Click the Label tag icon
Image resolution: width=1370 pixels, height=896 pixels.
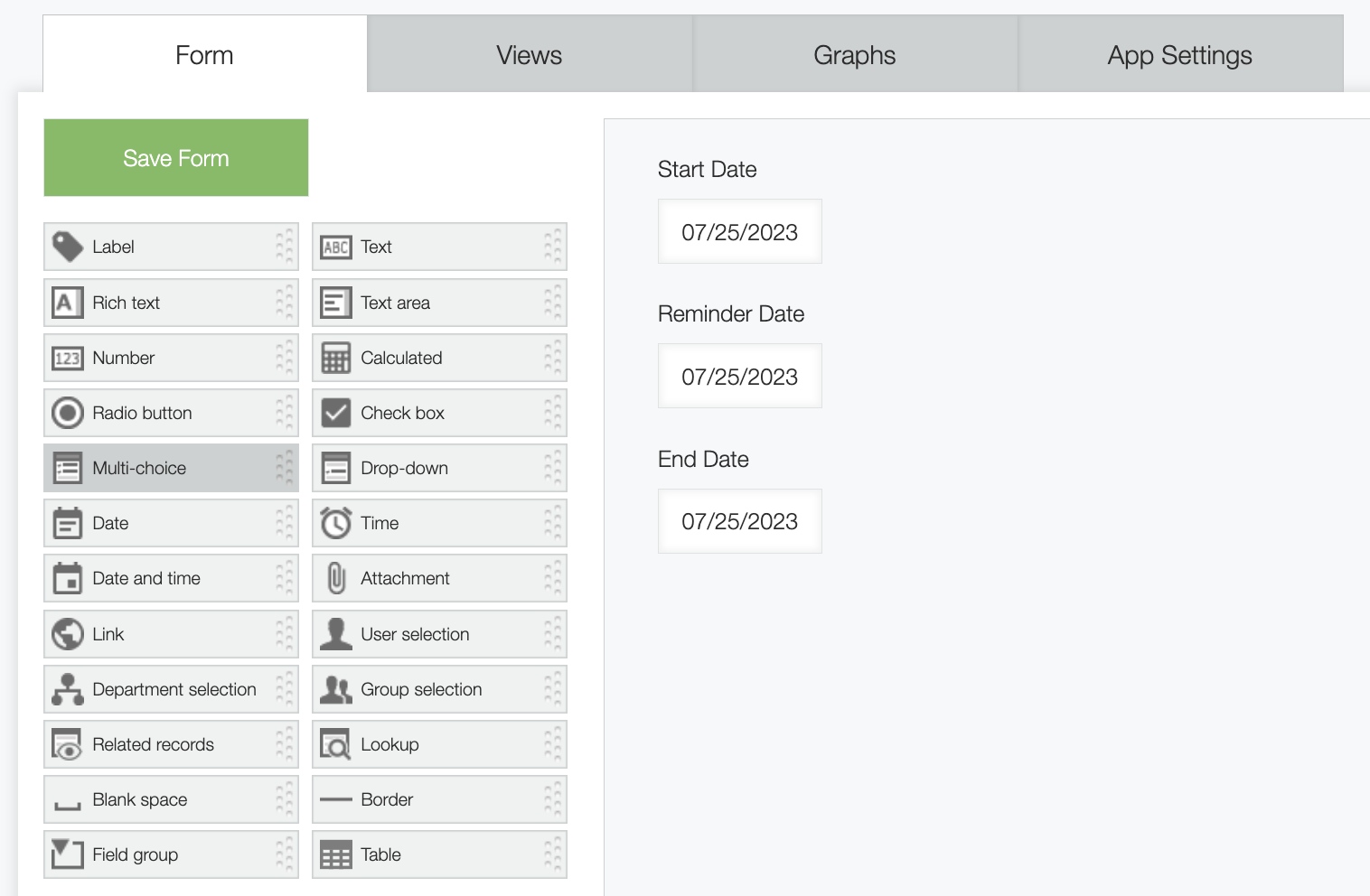68,247
